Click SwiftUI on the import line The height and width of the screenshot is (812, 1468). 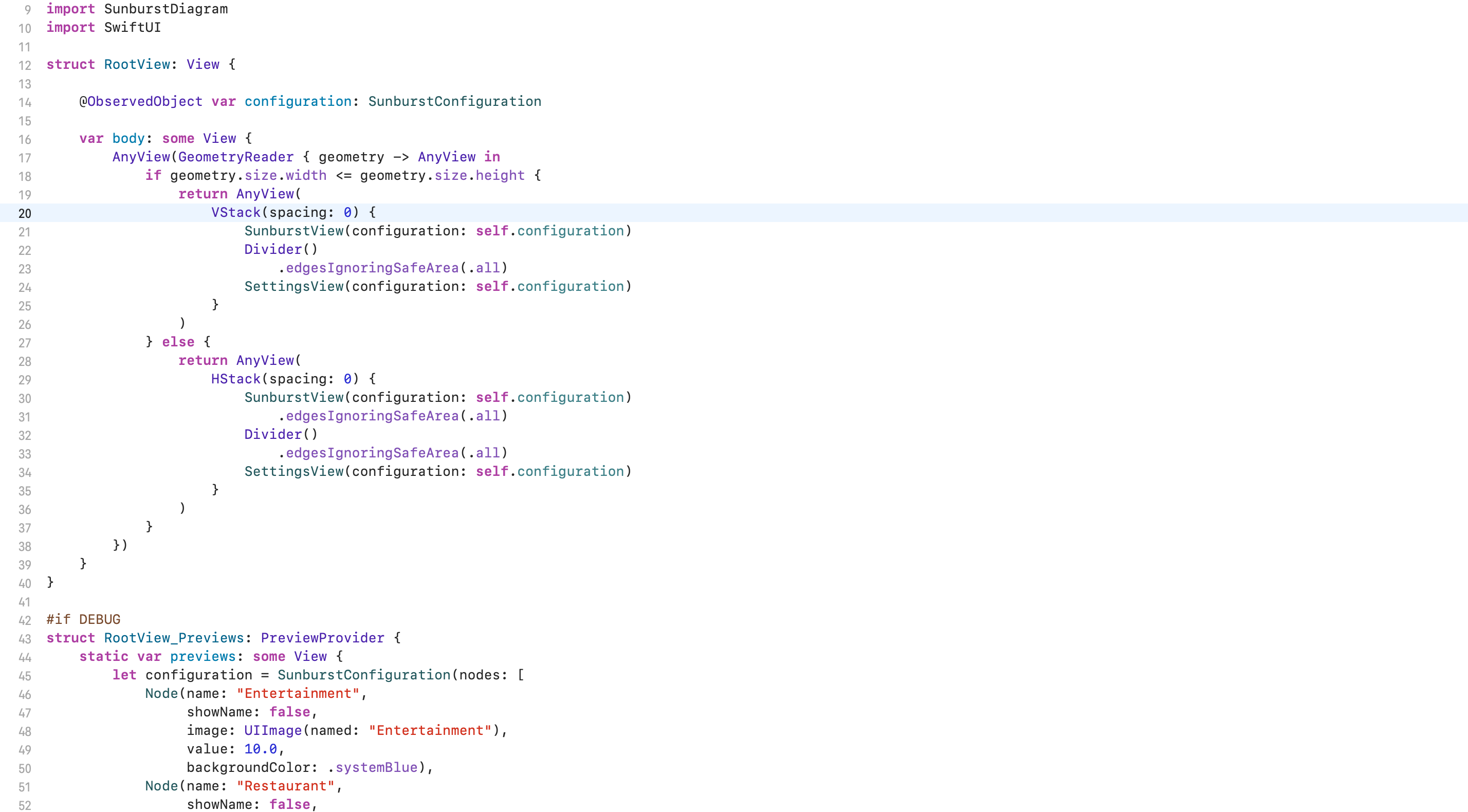132,27
